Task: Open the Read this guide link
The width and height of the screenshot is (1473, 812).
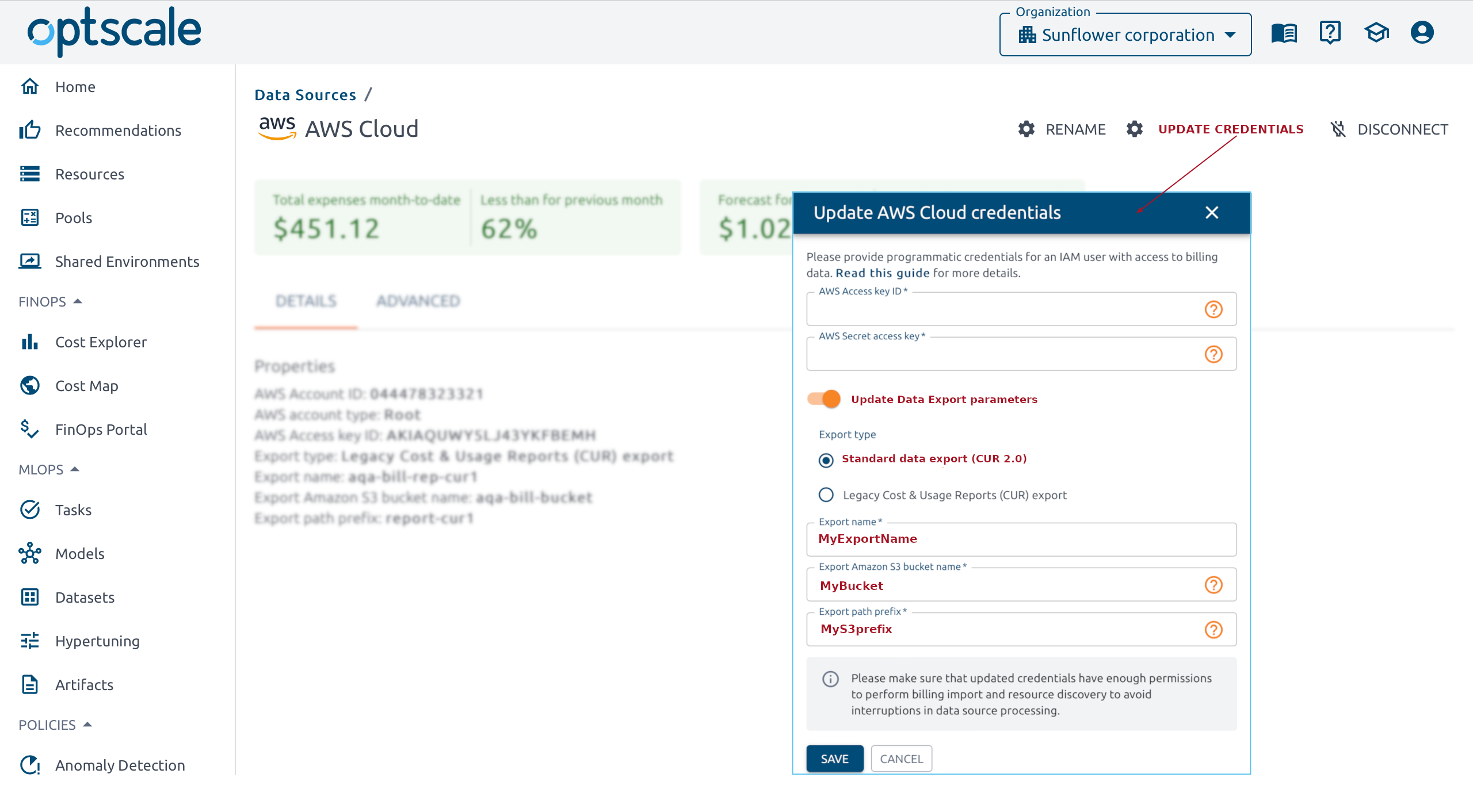Action: [882, 273]
